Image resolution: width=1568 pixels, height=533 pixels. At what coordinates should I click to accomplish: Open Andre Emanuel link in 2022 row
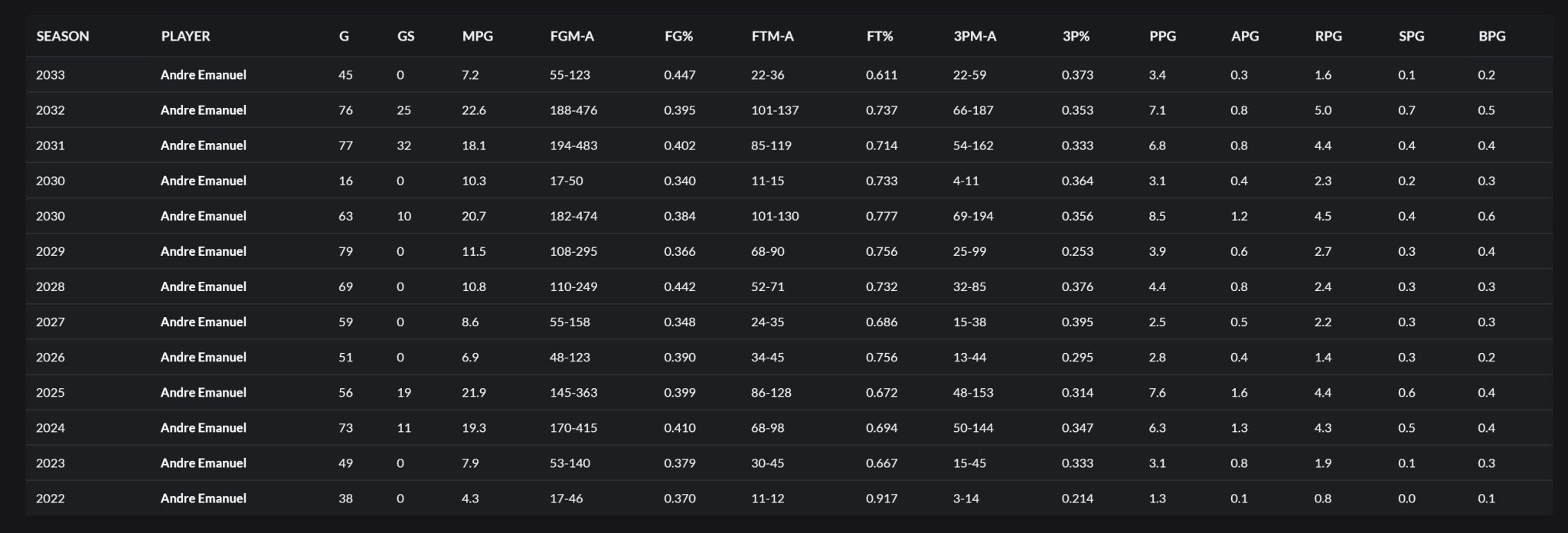204,499
